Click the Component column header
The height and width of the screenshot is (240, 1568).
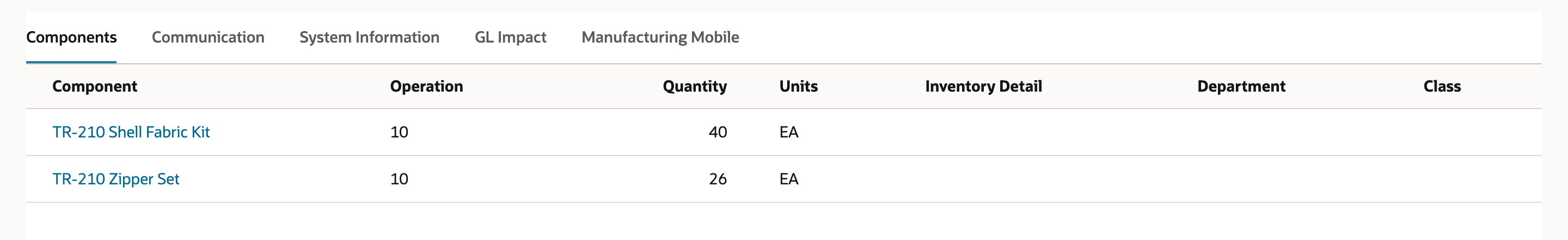[94, 87]
